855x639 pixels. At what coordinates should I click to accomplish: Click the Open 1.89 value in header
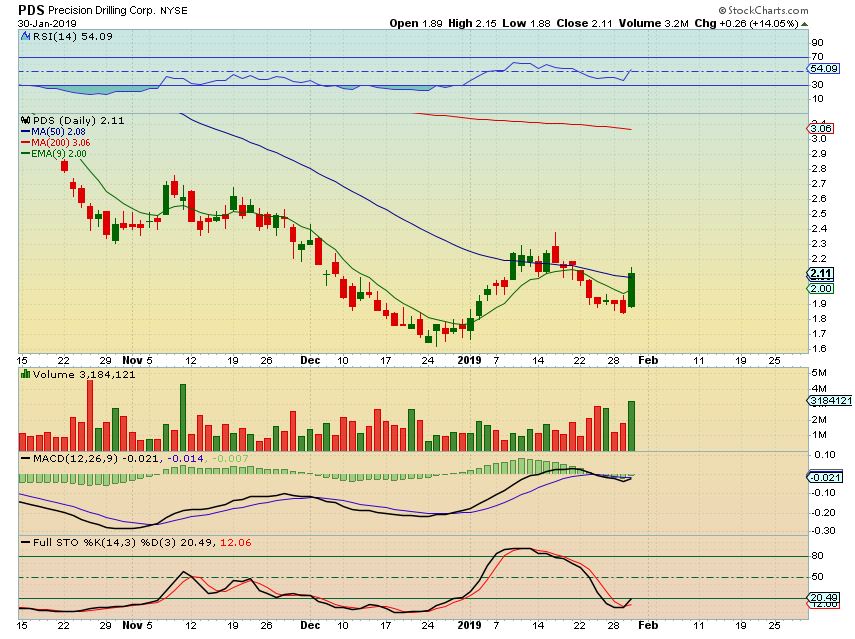416,23
